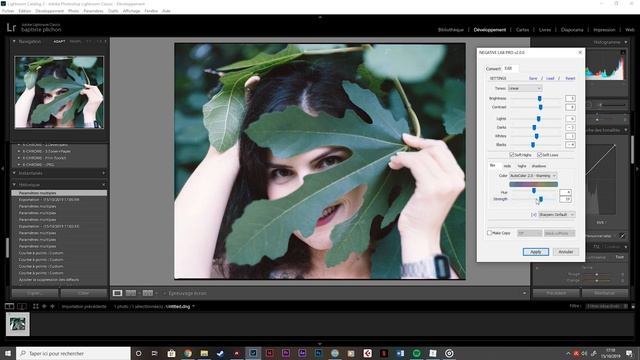
Task: Click the Coller button in left panel
Action: point(84,293)
